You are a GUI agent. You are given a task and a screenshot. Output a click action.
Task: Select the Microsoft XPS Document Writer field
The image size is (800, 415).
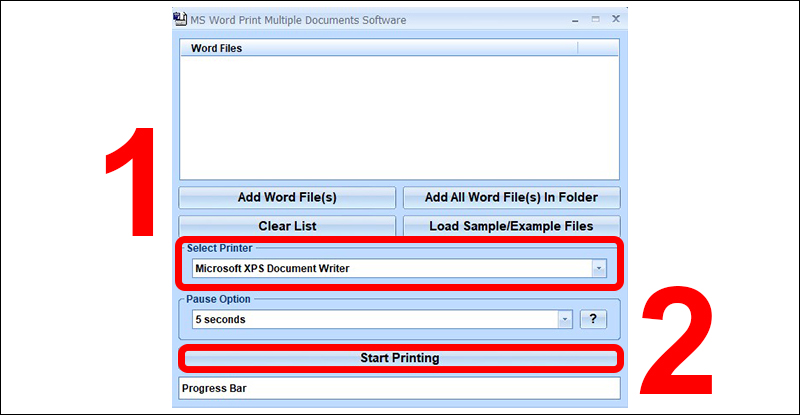click(390, 268)
